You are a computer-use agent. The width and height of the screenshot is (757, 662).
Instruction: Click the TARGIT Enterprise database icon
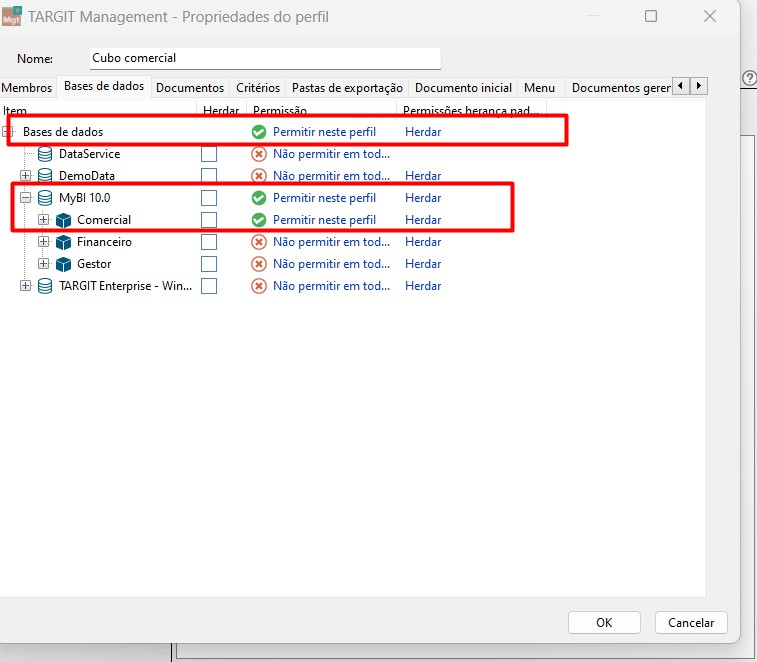click(45, 286)
